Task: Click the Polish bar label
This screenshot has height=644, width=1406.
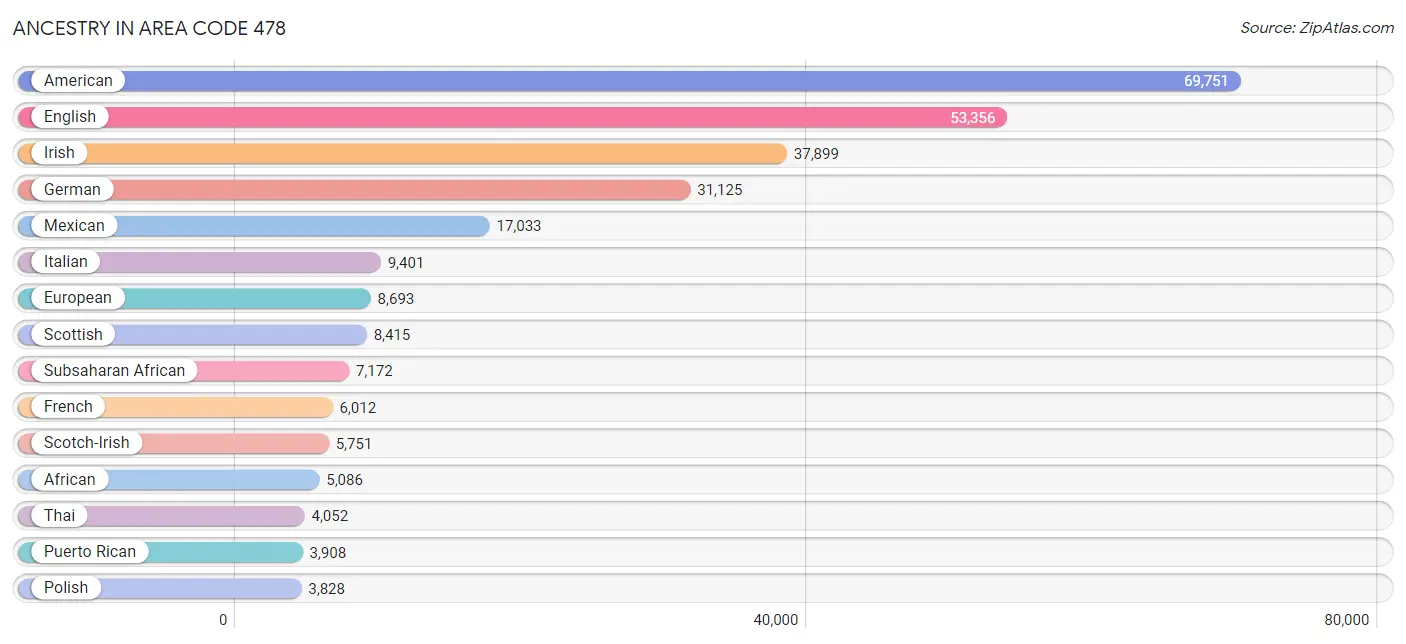Action: pos(66,588)
